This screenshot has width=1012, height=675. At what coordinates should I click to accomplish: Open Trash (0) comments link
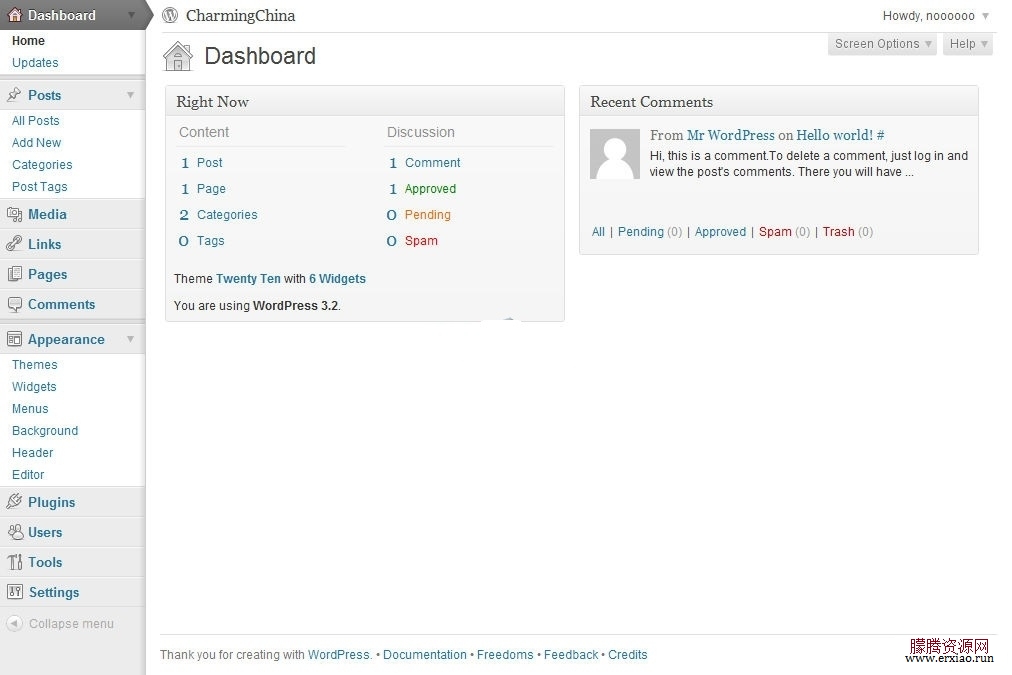coord(847,232)
